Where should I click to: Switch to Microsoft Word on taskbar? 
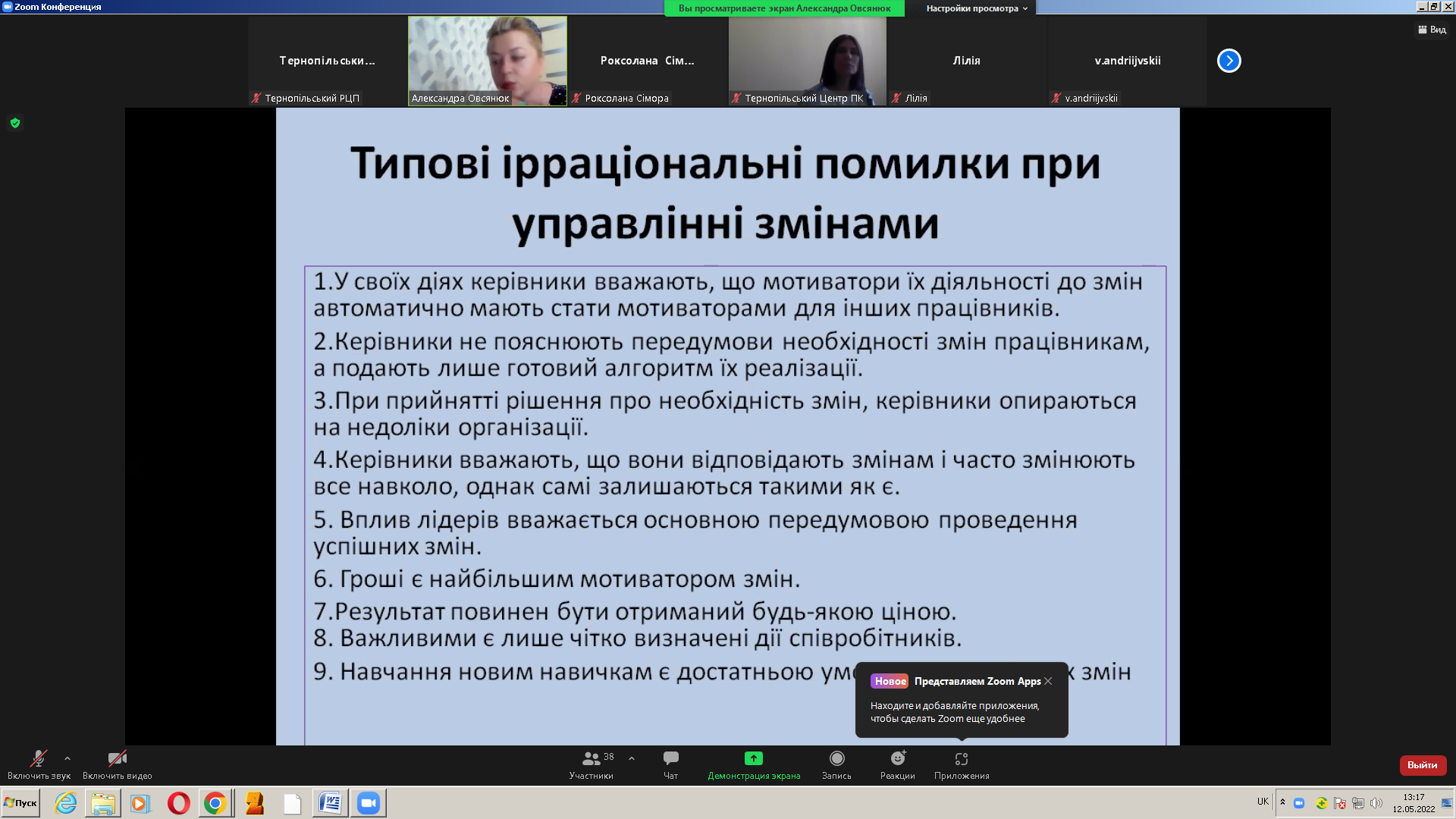(331, 802)
